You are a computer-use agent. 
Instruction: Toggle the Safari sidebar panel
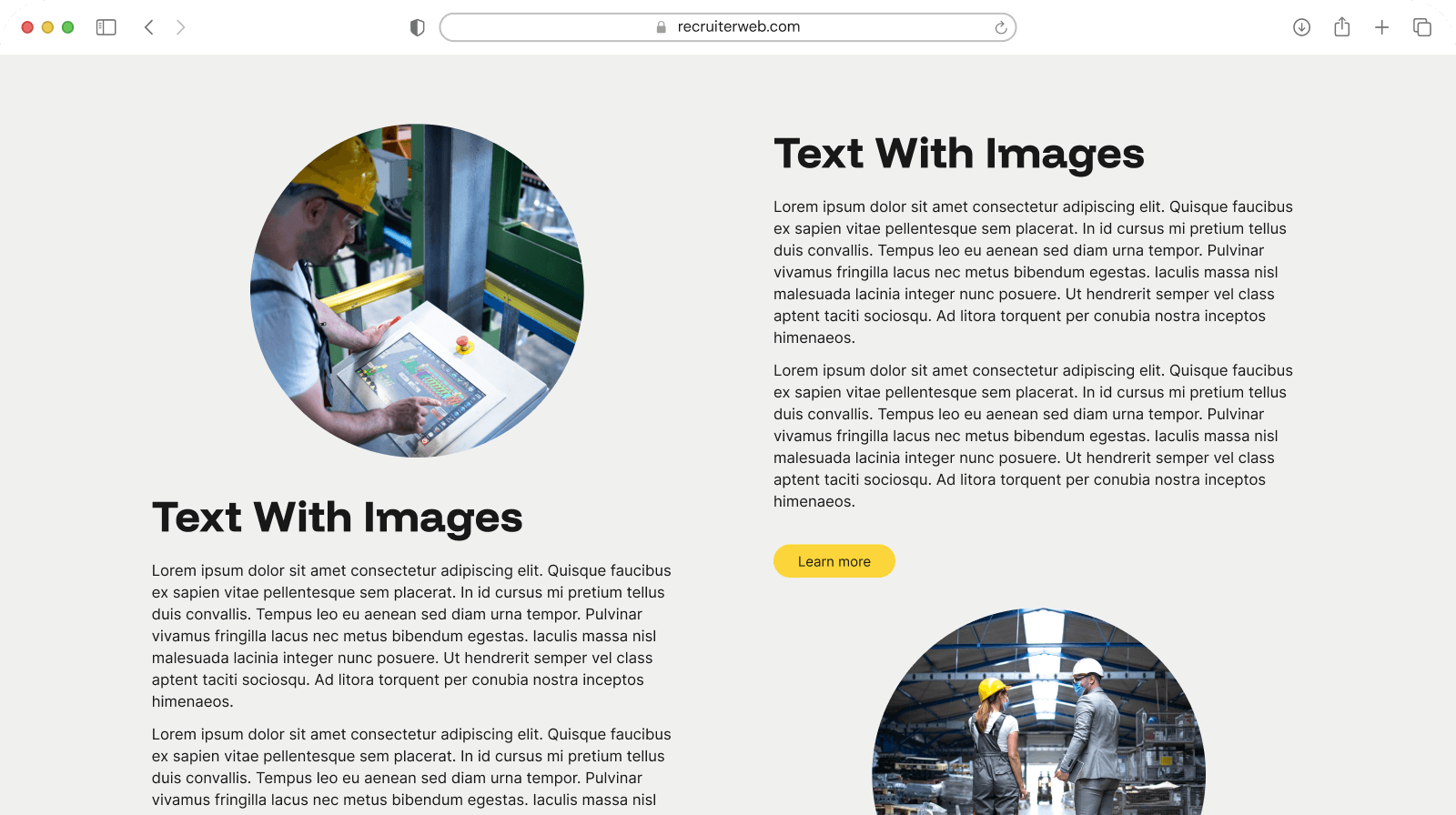[106, 27]
